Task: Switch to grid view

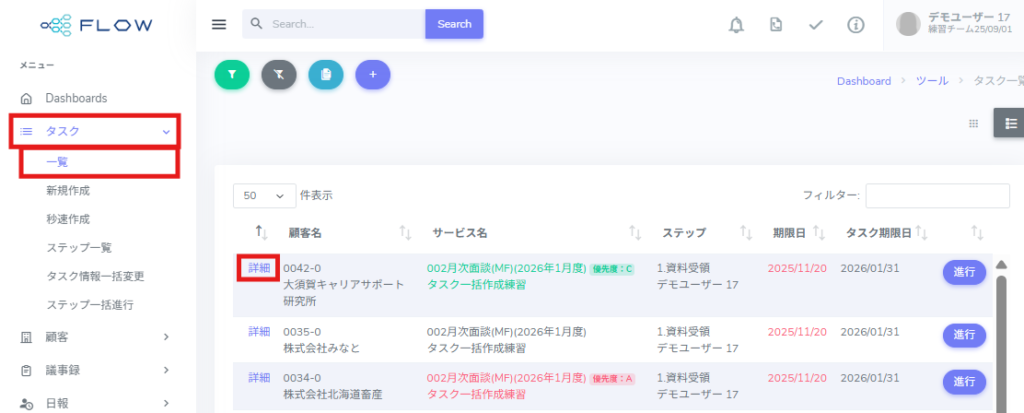Action: tap(973, 123)
